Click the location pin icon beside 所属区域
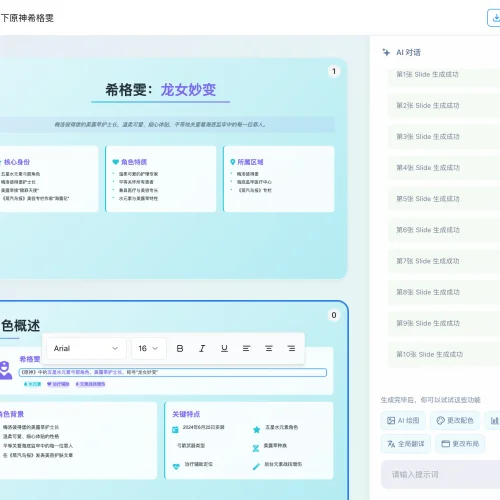500x500 pixels. click(x=233, y=162)
